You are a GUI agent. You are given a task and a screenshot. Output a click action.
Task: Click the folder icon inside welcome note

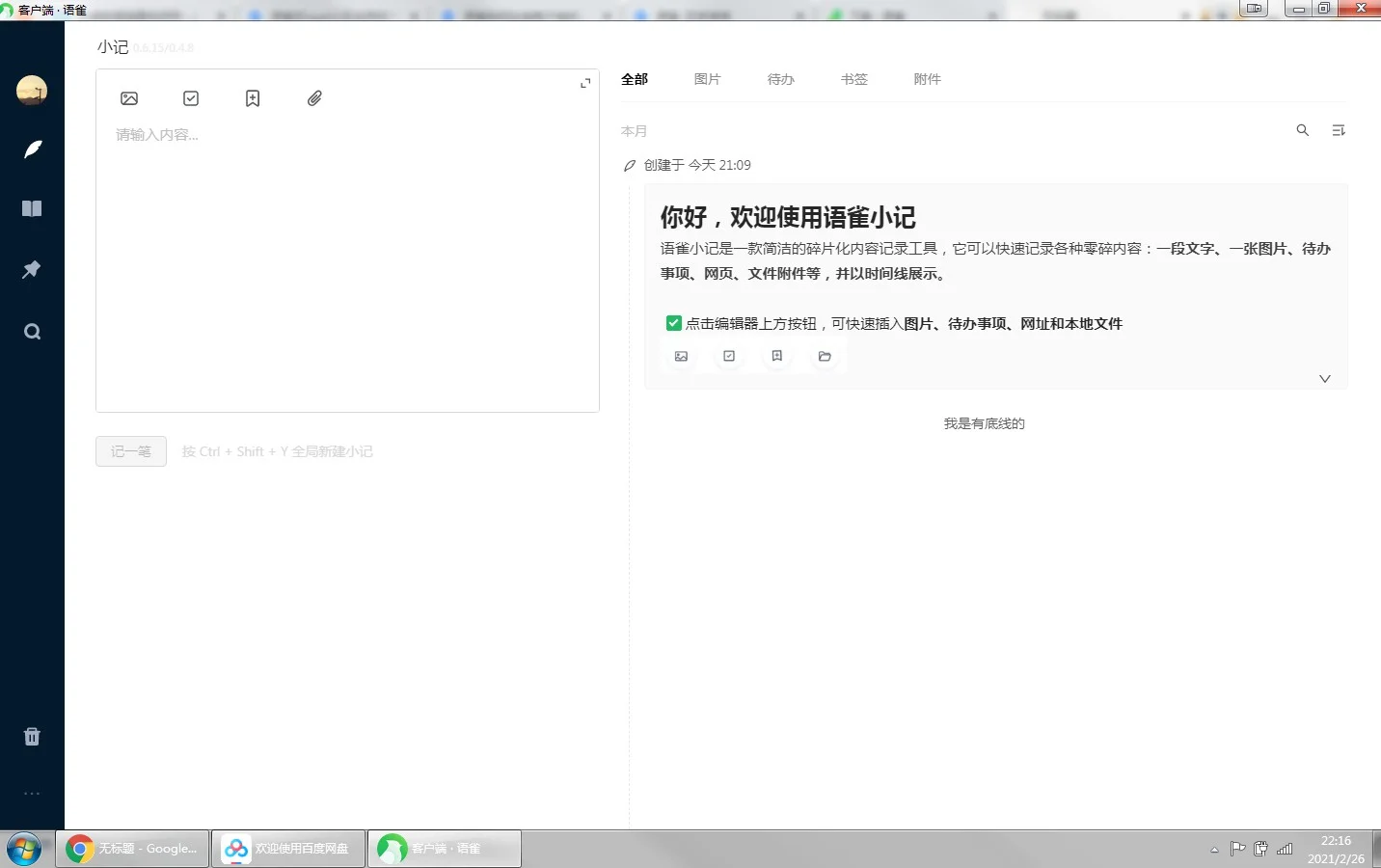(825, 356)
